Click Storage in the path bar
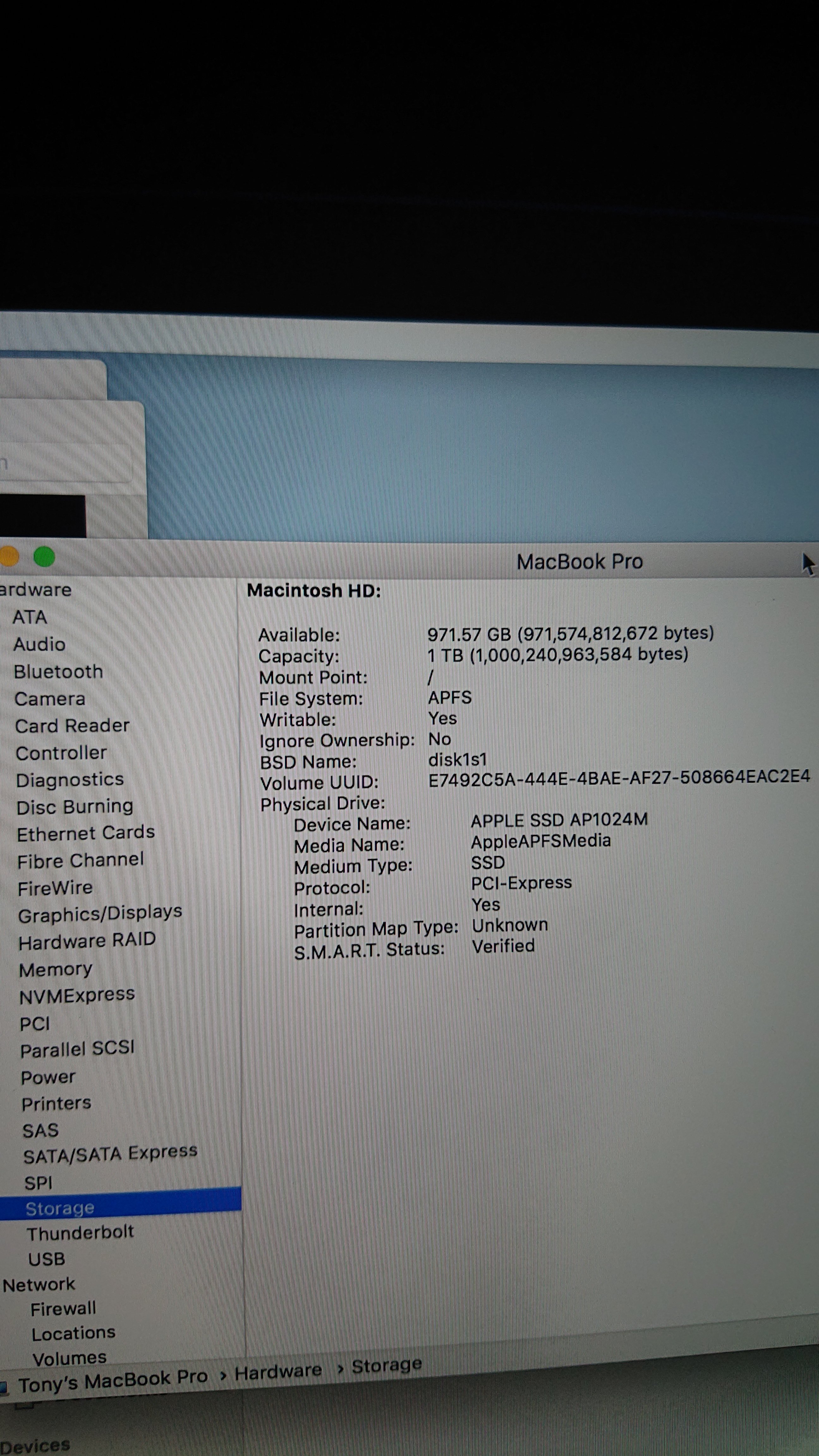Screen dimensions: 819x1456 tap(387, 1366)
